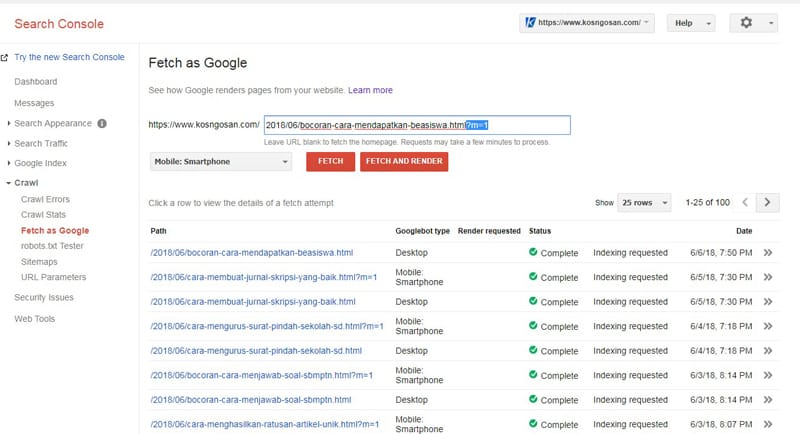The image size is (800, 434).
Task: Click green Complete check for beasiswa row
Action: (x=533, y=252)
